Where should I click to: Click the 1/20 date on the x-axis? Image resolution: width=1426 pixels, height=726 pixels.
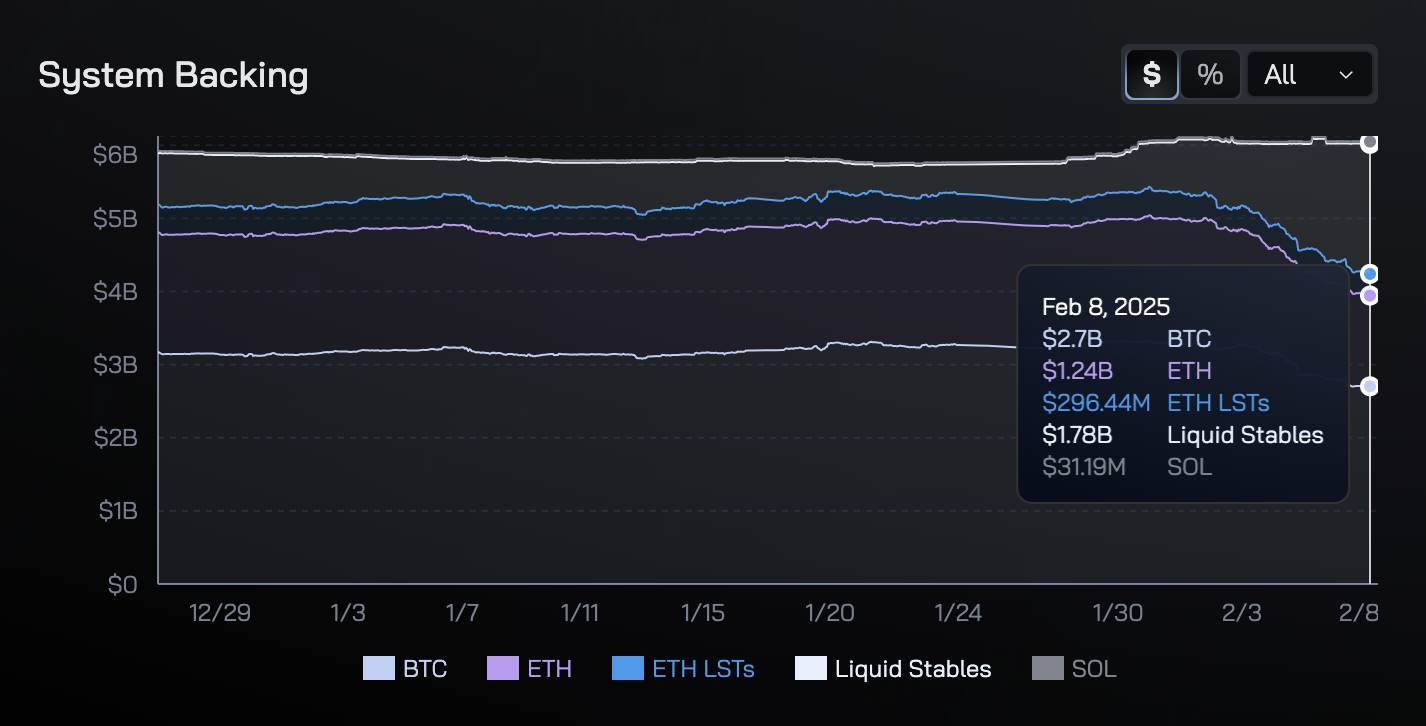pyautogui.click(x=830, y=612)
